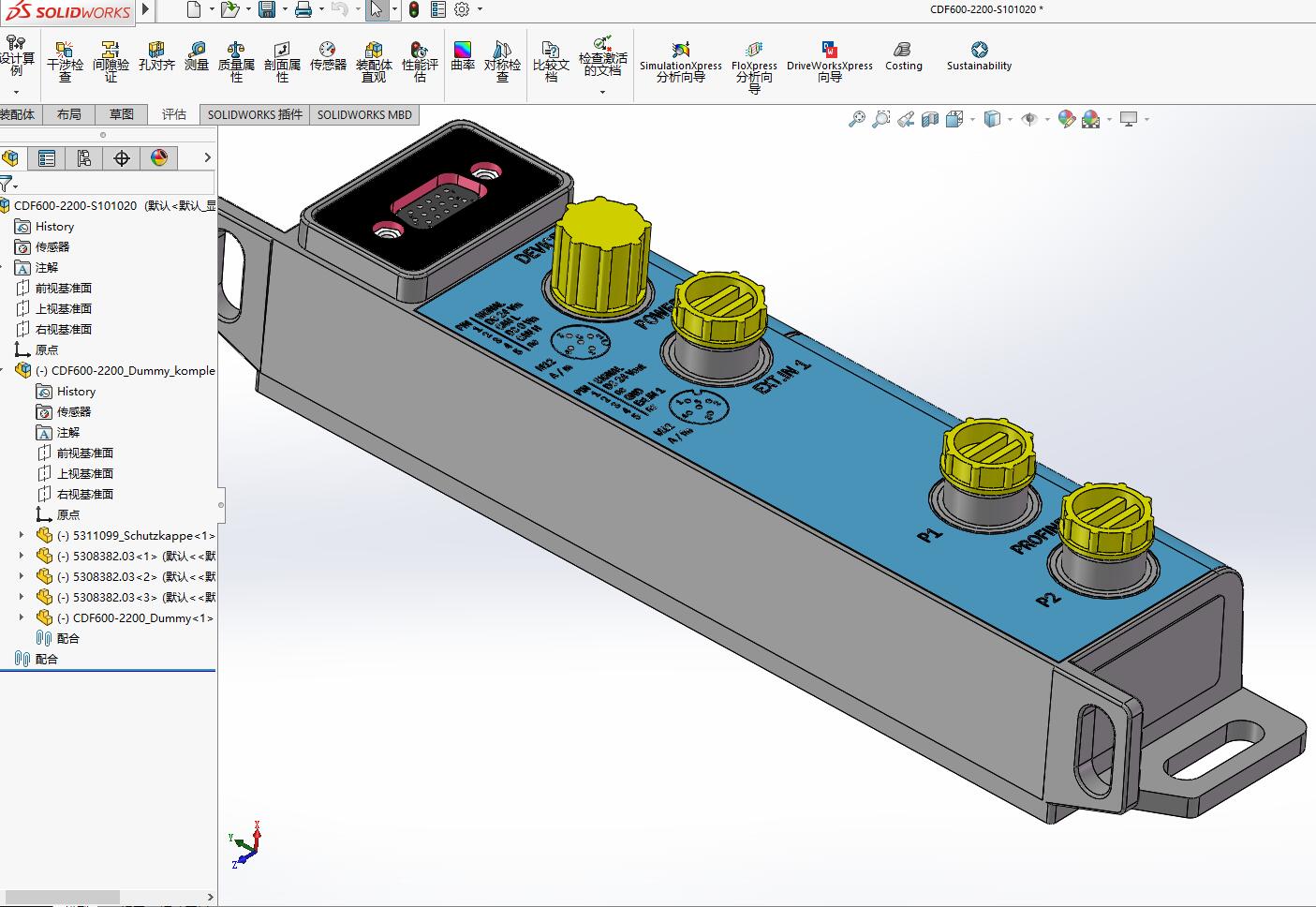Switch to the DisplayManager color ball tab

pos(159,158)
